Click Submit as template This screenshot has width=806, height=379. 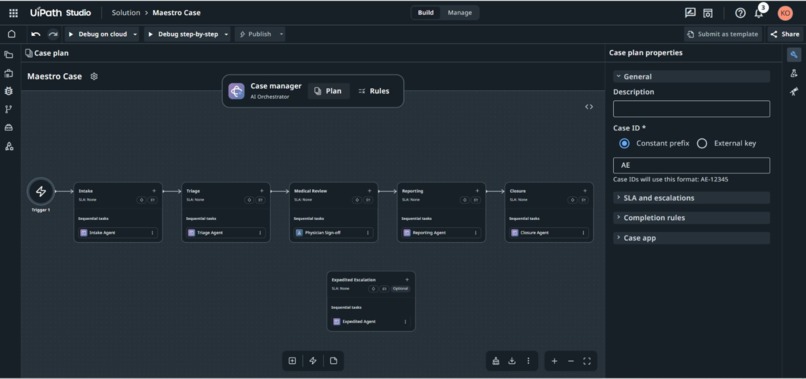coord(723,34)
